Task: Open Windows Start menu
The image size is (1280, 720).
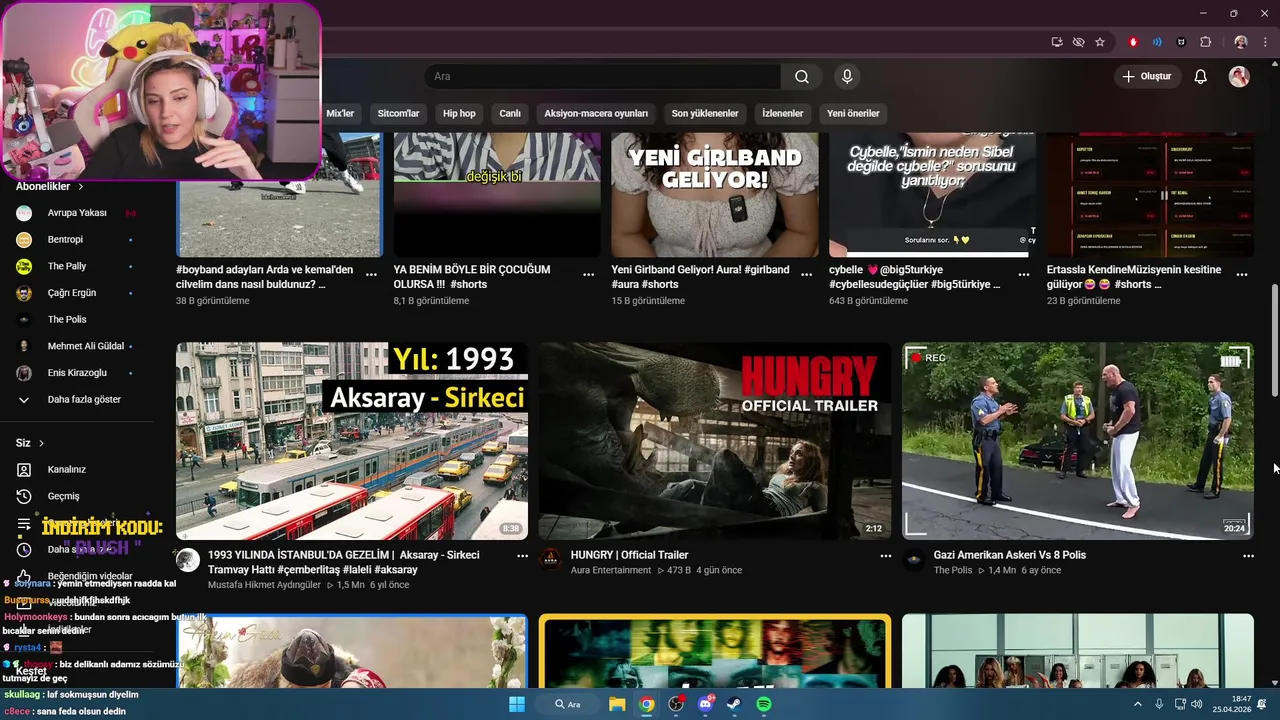Action: click(517, 704)
